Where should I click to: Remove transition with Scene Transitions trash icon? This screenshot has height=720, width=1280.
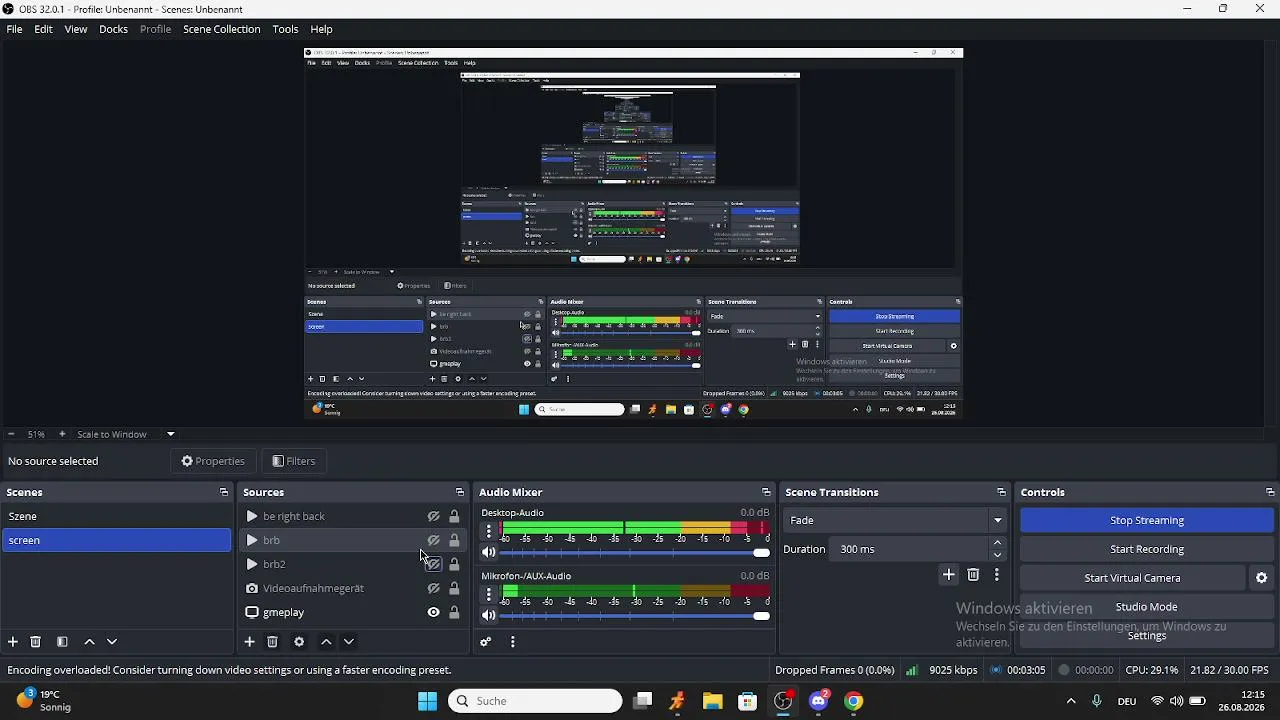pyautogui.click(x=973, y=575)
